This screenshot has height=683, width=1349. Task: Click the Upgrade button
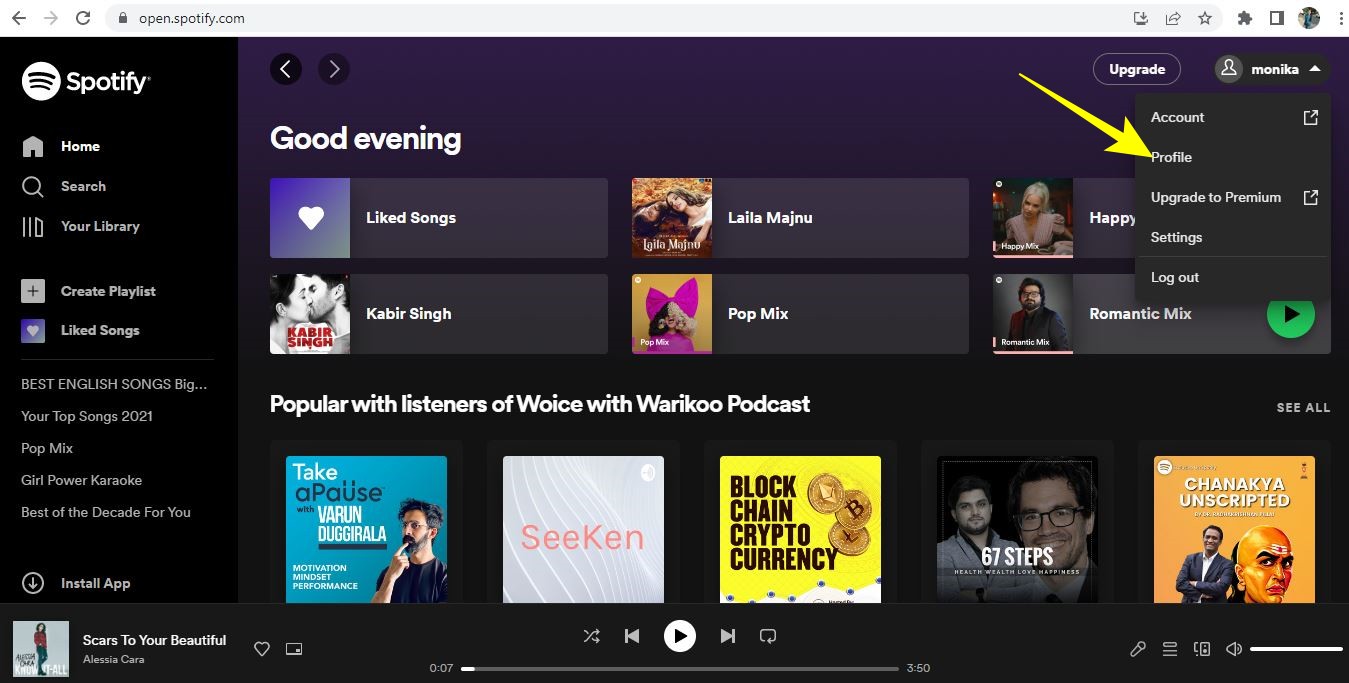coord(1136,69)
